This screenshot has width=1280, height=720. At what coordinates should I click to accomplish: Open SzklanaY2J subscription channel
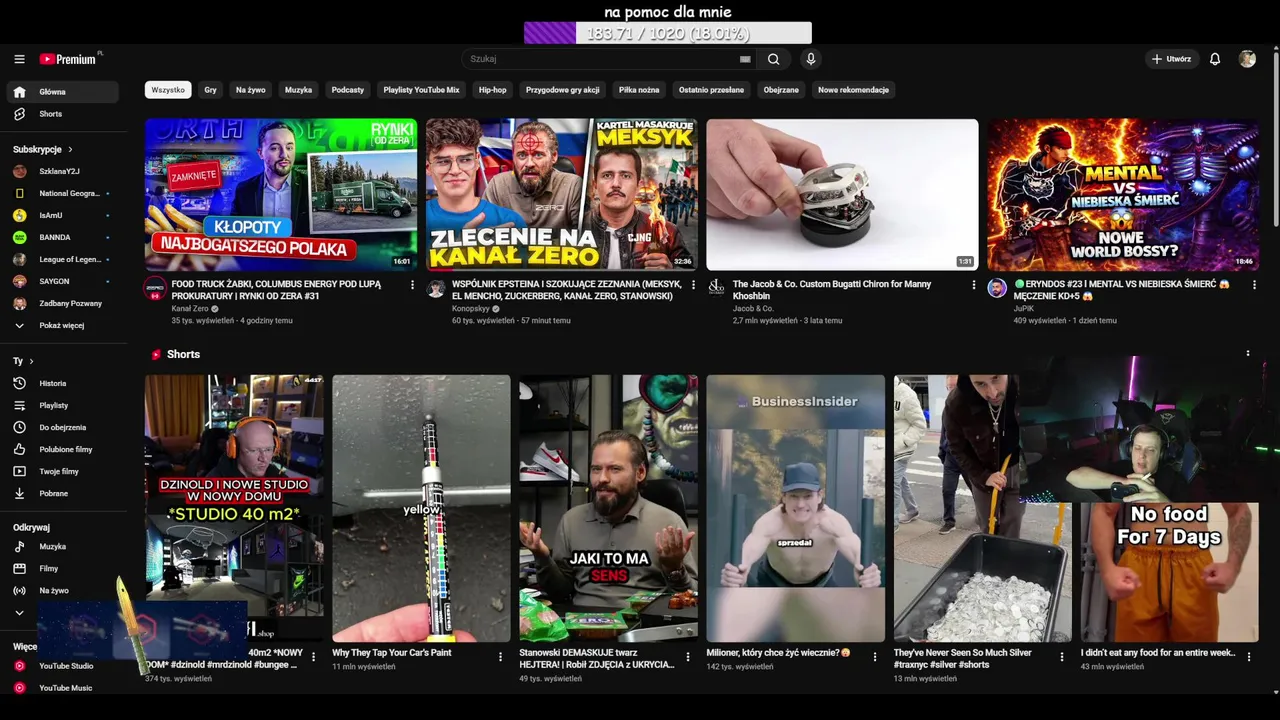pos(63,171)
